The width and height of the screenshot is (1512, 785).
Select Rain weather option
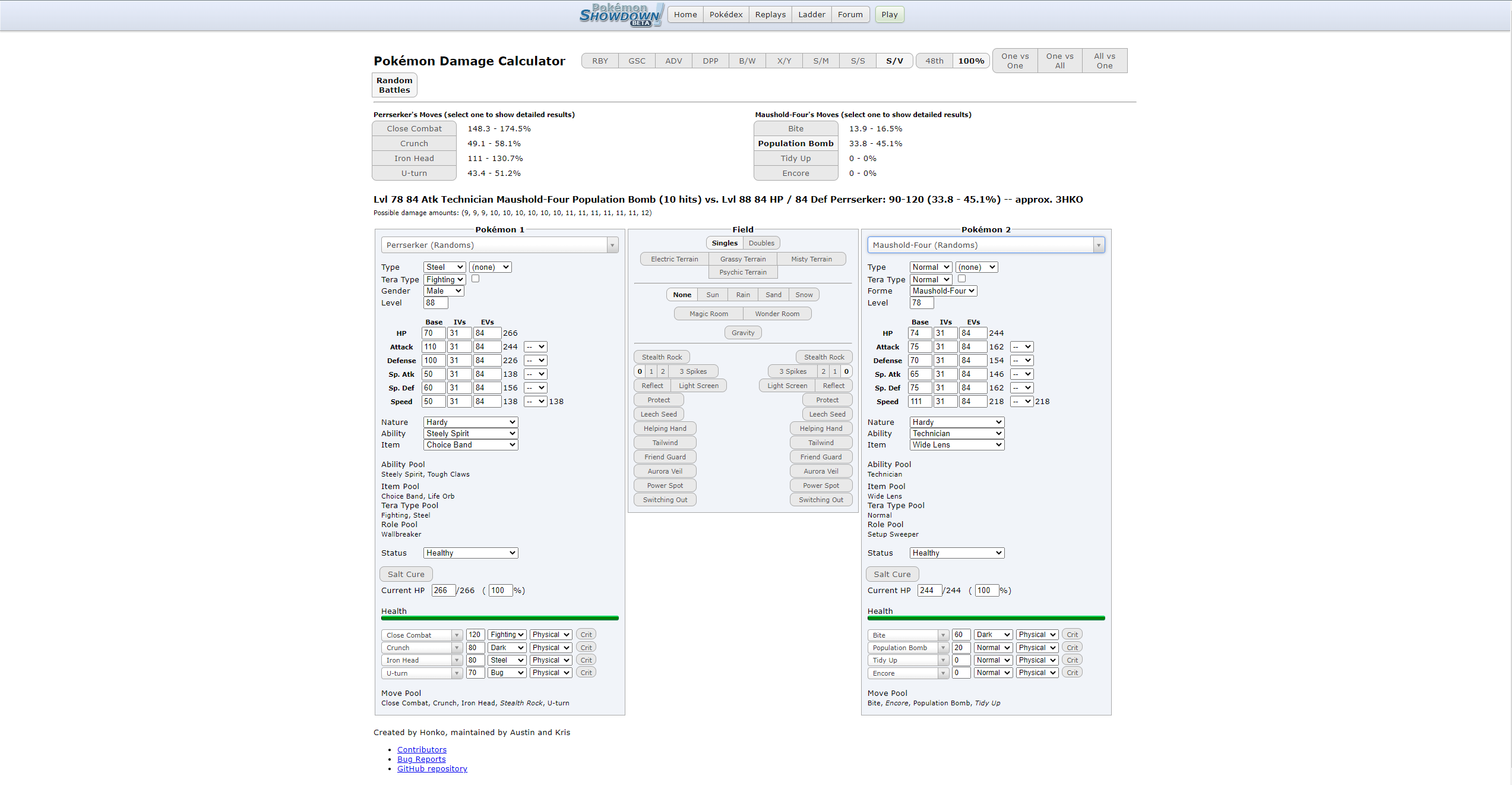click(x=743, y=295)
